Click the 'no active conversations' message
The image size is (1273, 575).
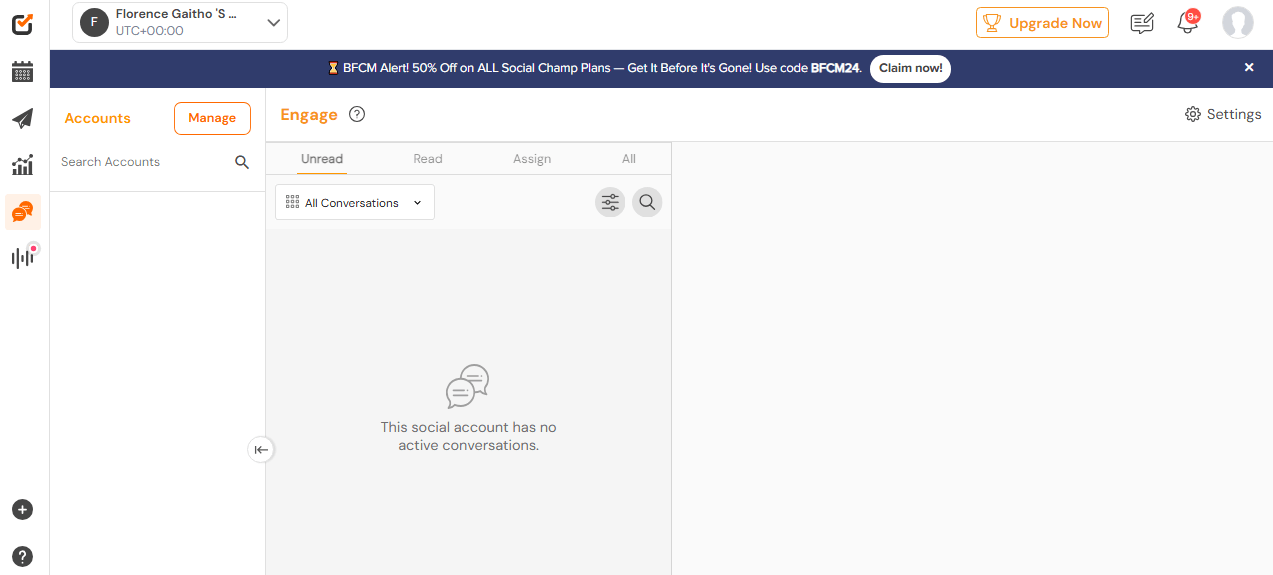tap(469, 436)
